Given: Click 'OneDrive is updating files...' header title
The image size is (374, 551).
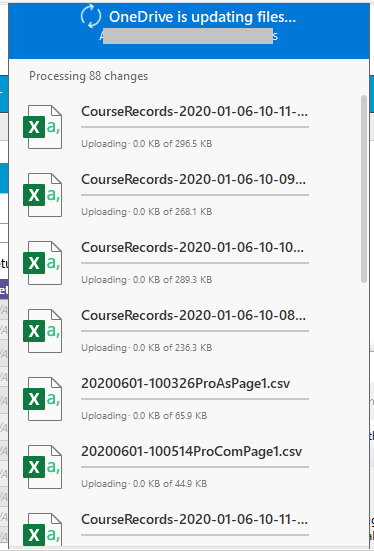Looking at the screenshot, I should 202,17.
